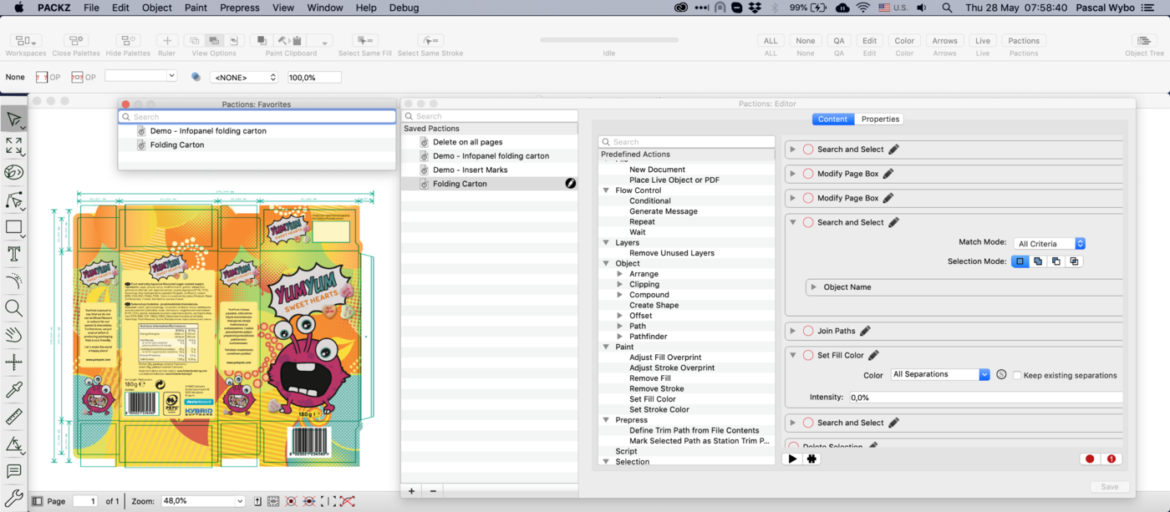Select the Eyedropper tool
This screenshot has width=1170, height=512.
pos(13,390)
